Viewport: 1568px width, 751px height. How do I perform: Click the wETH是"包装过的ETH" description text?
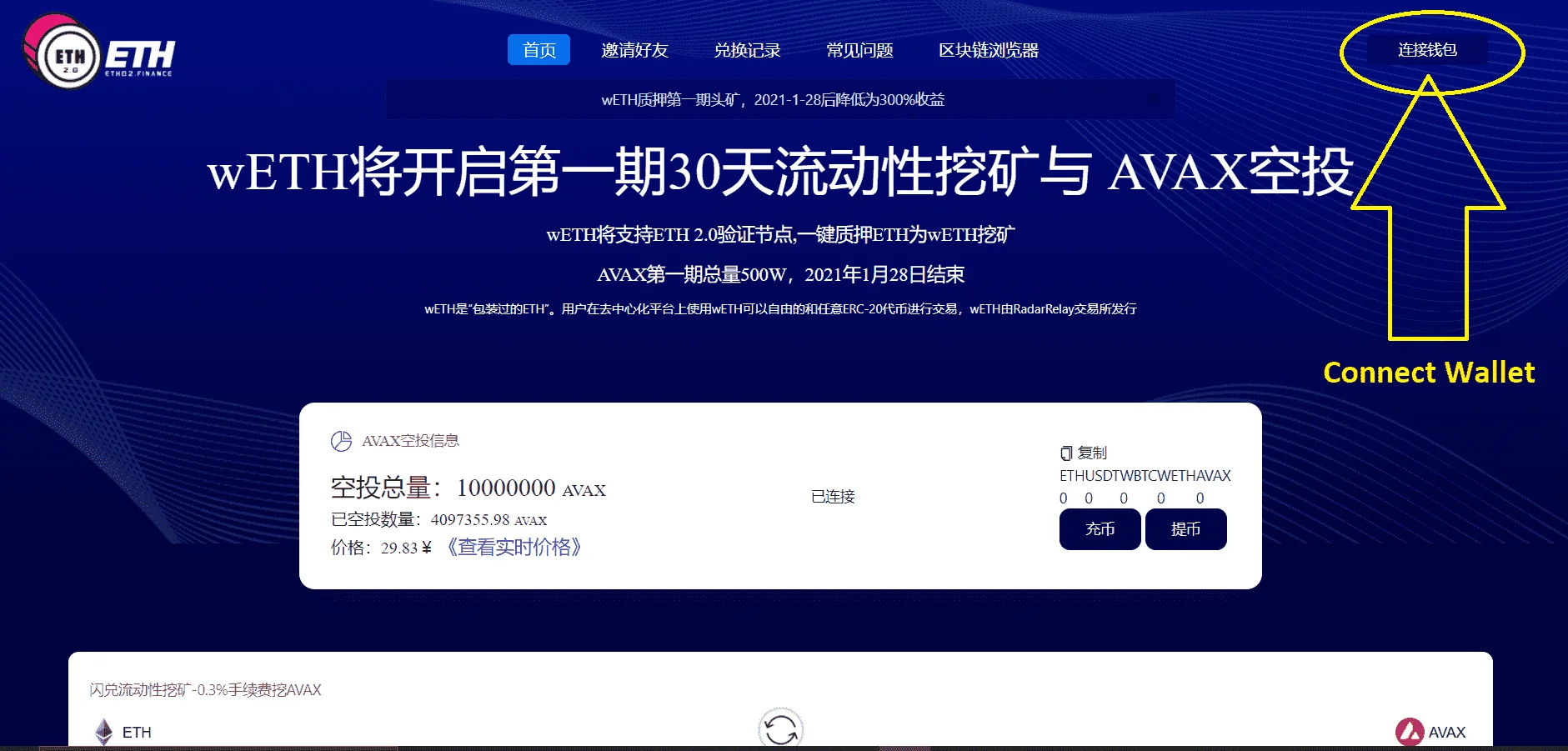pyautogui.click(x=780, y=309)
